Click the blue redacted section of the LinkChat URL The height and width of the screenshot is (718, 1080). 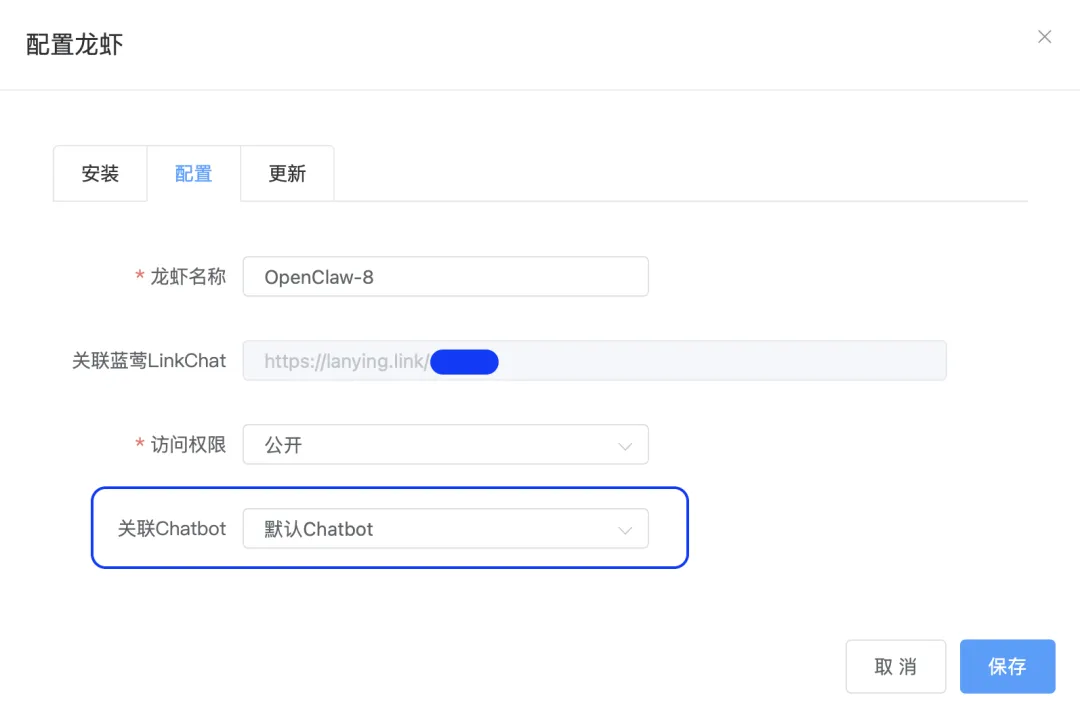464,361
